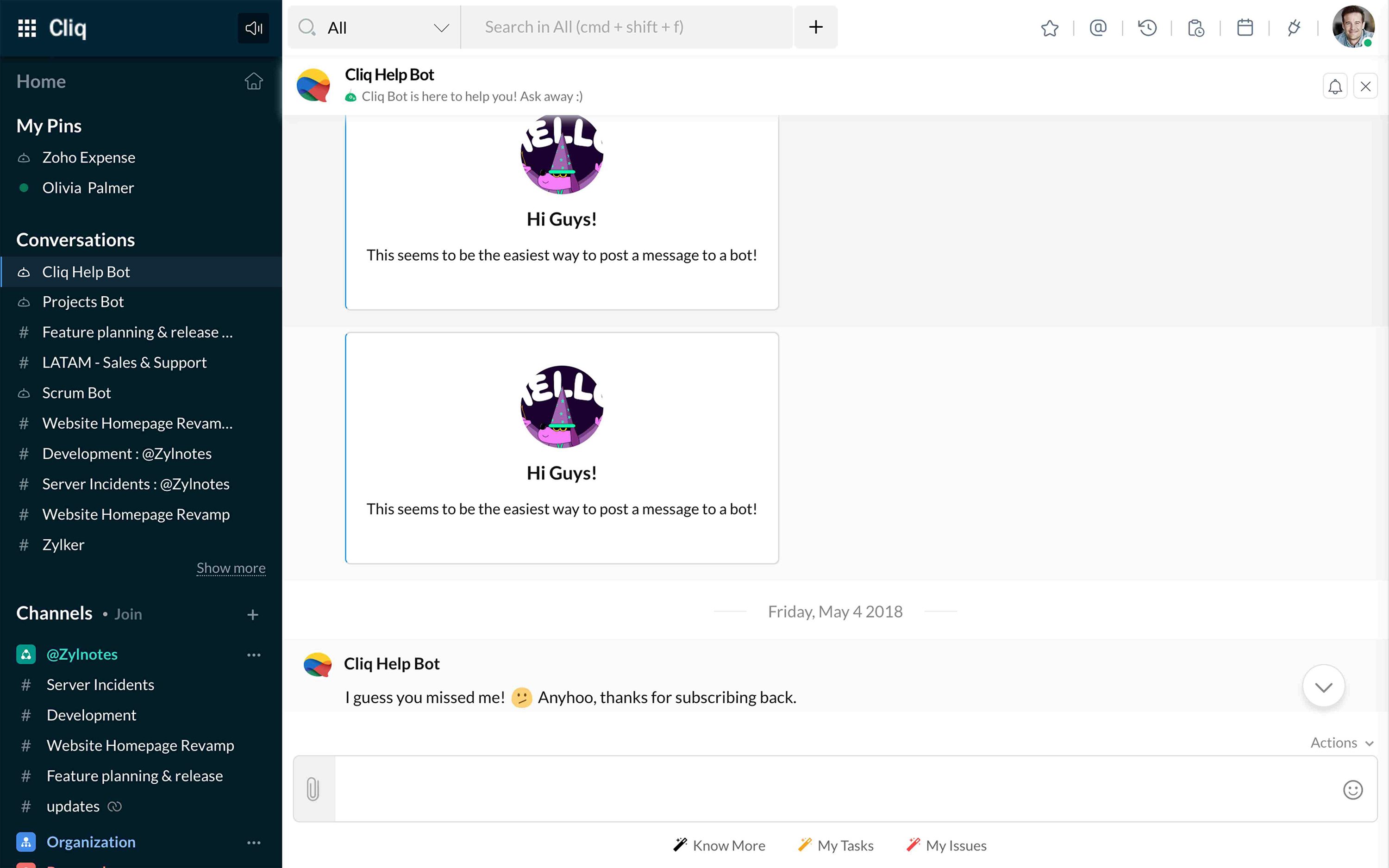The height and width of the screenshot is (868, 1389).
Task: Click the user profile avatar
Action: [1352, 28]
